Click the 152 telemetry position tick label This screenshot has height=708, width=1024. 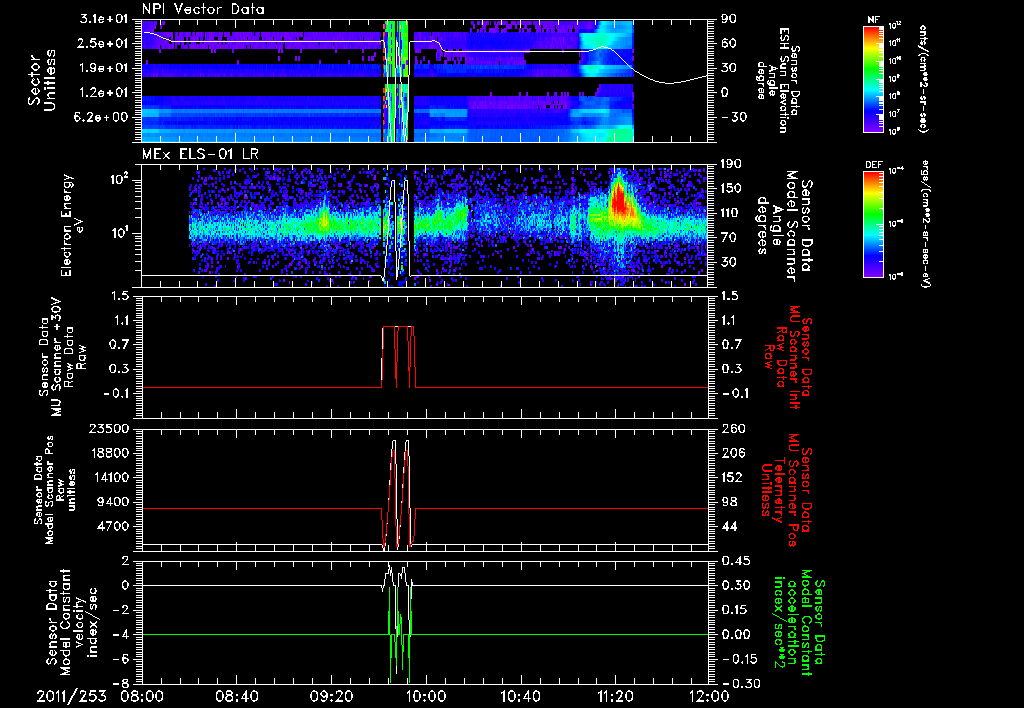click(x=731, y=477)
